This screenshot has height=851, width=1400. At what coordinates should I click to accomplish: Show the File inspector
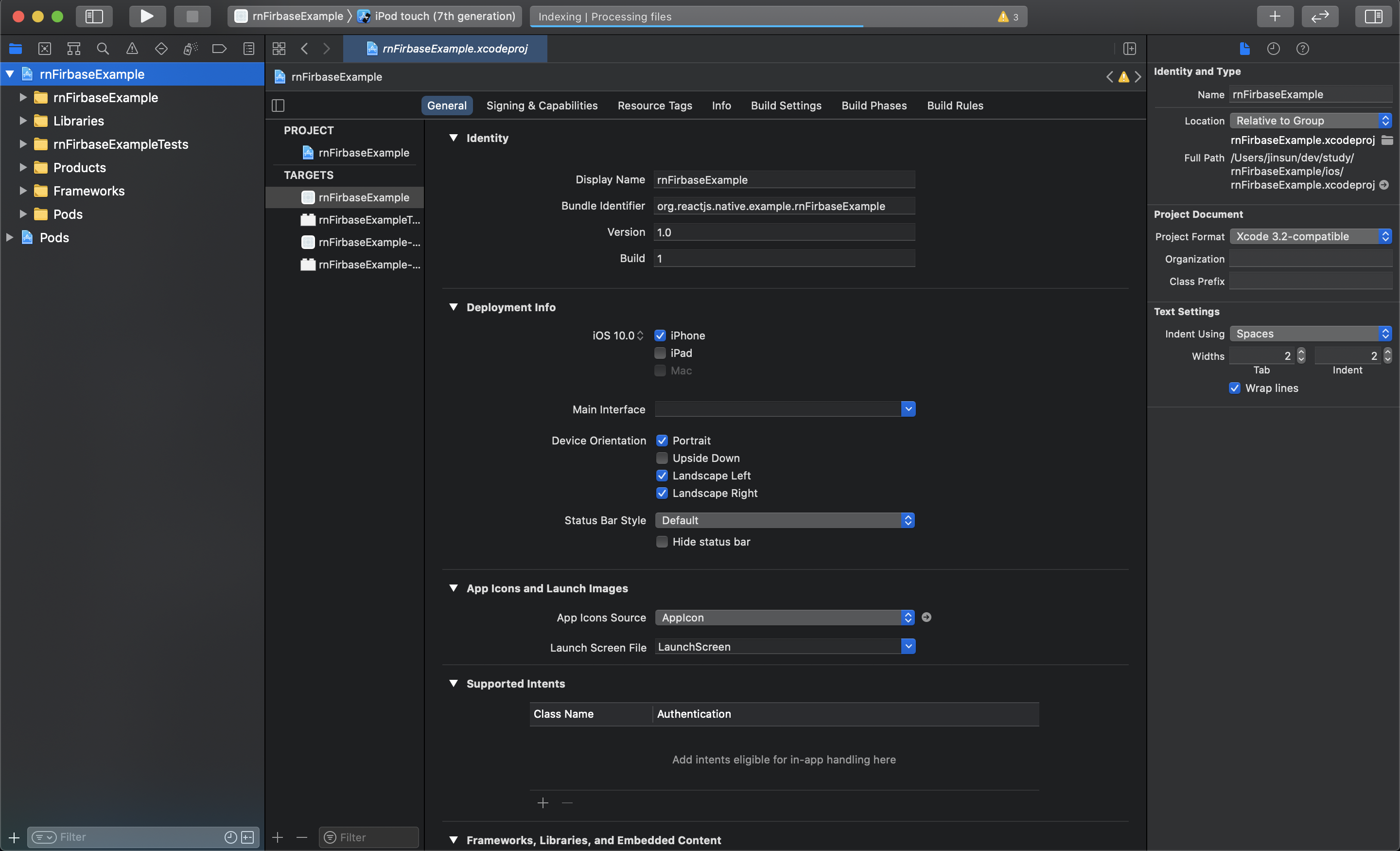1244,49
